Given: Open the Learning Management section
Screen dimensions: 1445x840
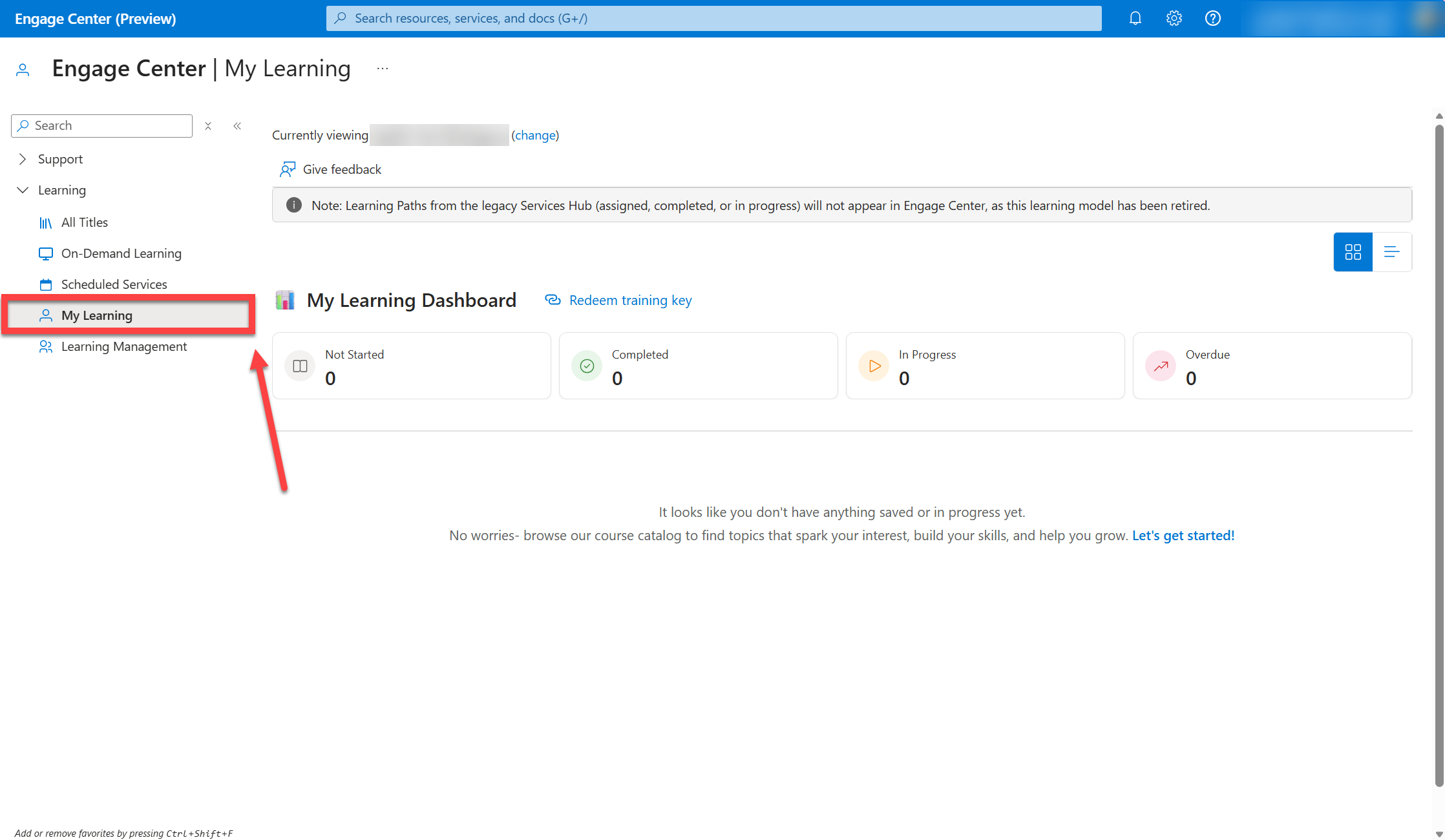Looking at the screenshot, I should [123, 346].
